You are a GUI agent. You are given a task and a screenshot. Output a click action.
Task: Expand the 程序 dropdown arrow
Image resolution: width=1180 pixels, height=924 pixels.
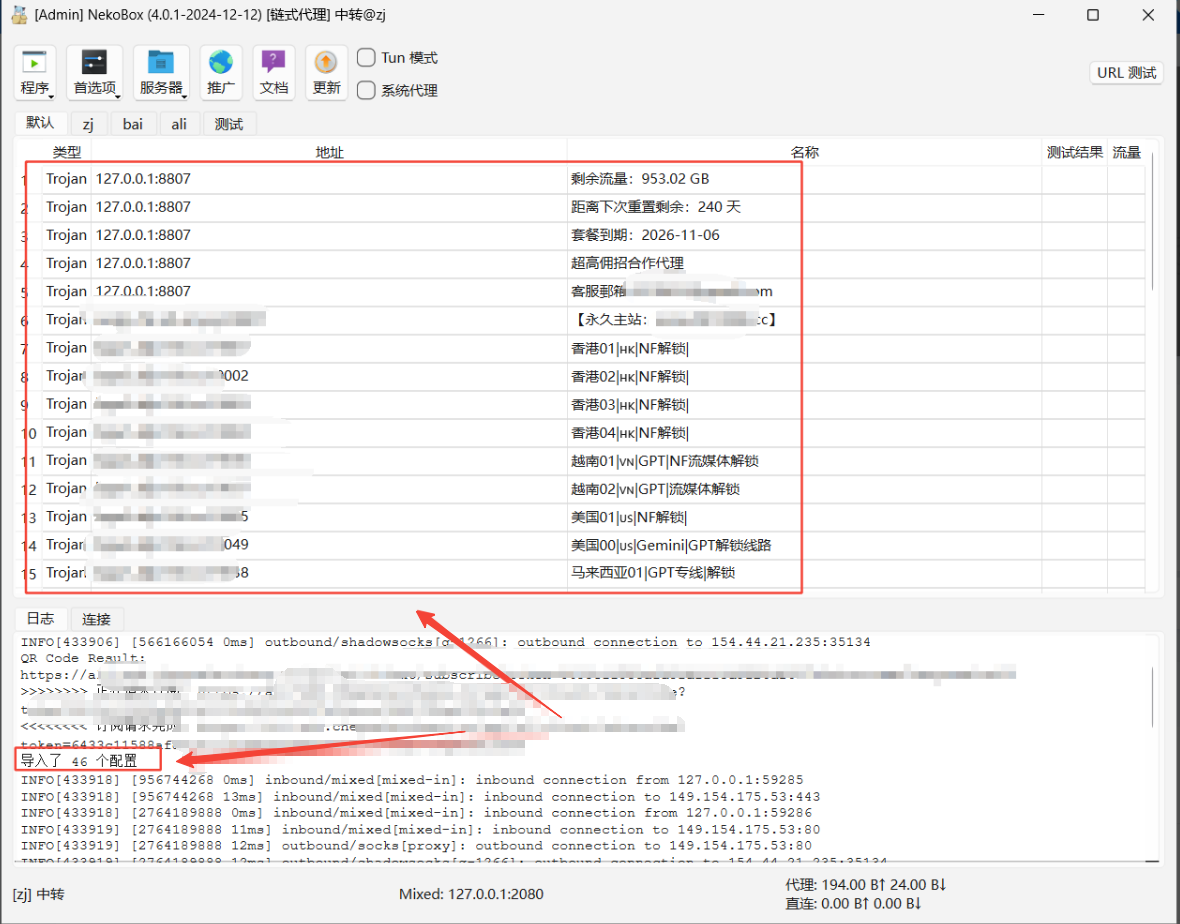tap(51, 96)
